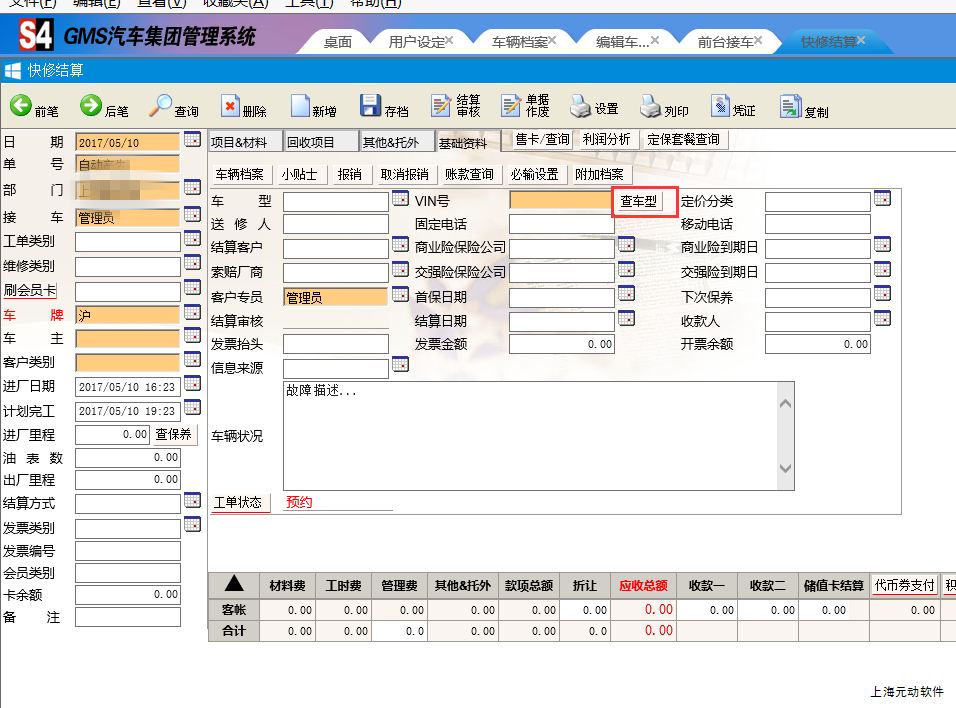This screenshot has width=956, height=708.
Task: Click the 删除 delete icon in toolbar
Action: (x=231, y=106)
